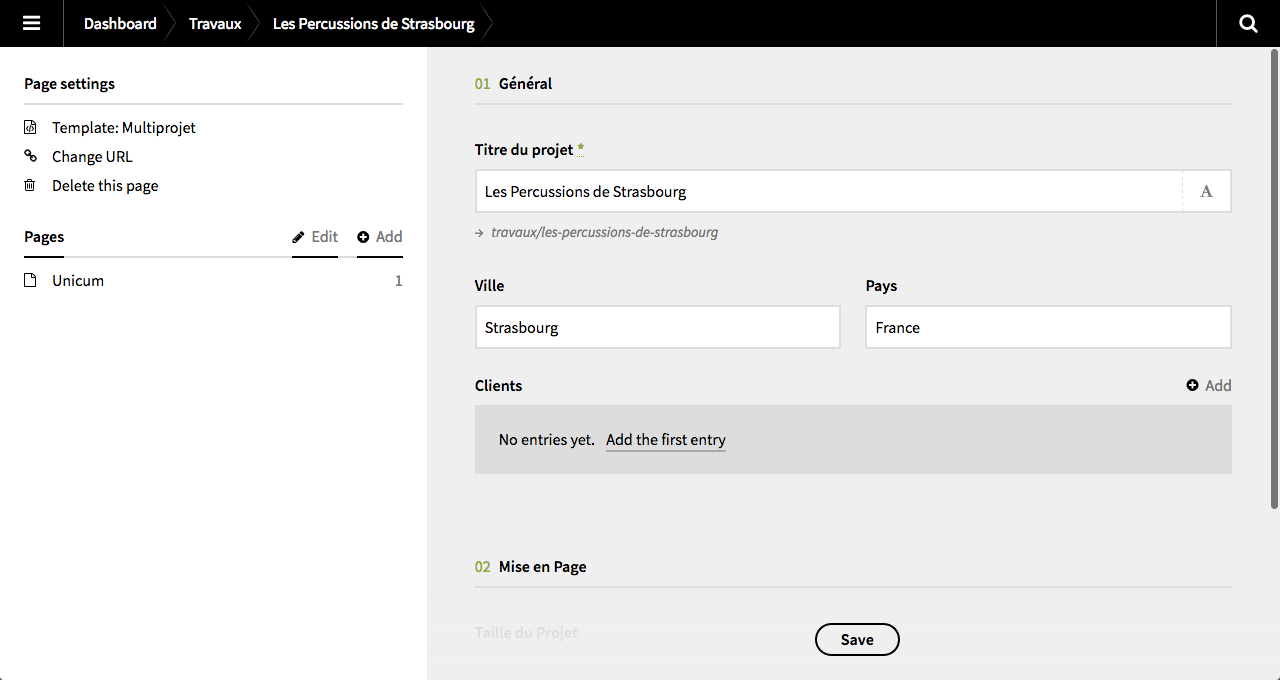This screenshot has width=1280, height=680.
Task: Open the Unicum subpage
Action: (78, 281)
